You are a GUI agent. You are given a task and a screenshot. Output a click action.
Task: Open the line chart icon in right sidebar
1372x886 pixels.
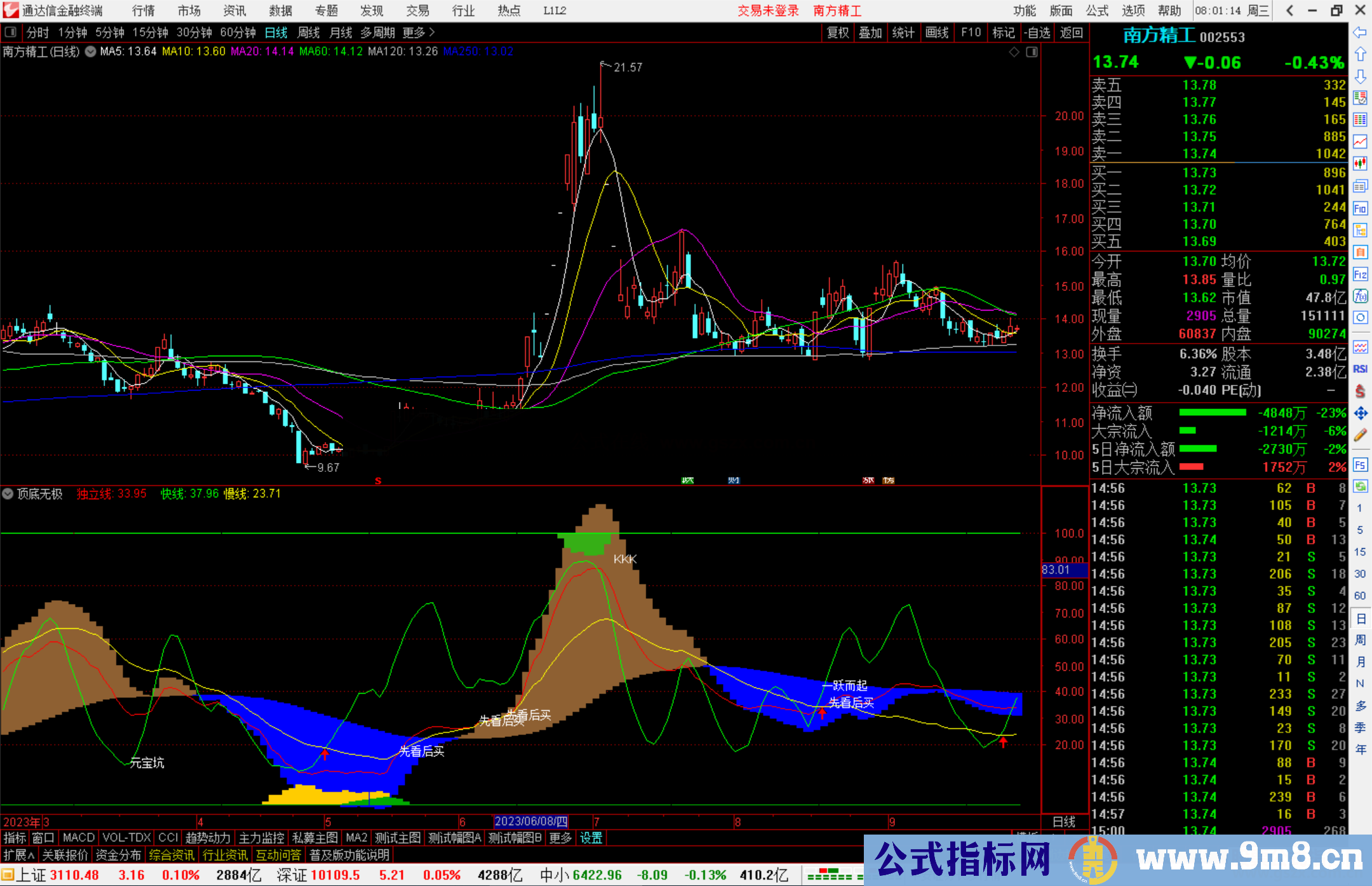tap(1360, 142)
